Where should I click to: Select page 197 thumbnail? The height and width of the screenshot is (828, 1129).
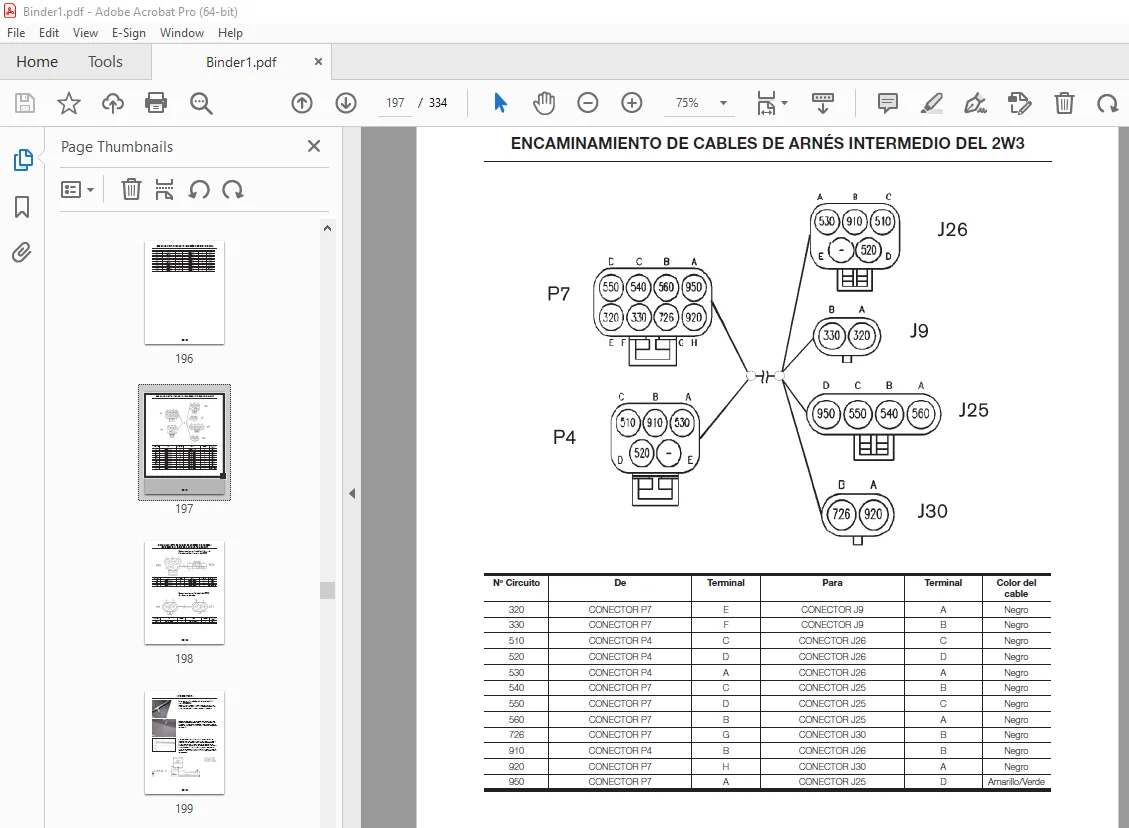[184, 441]
